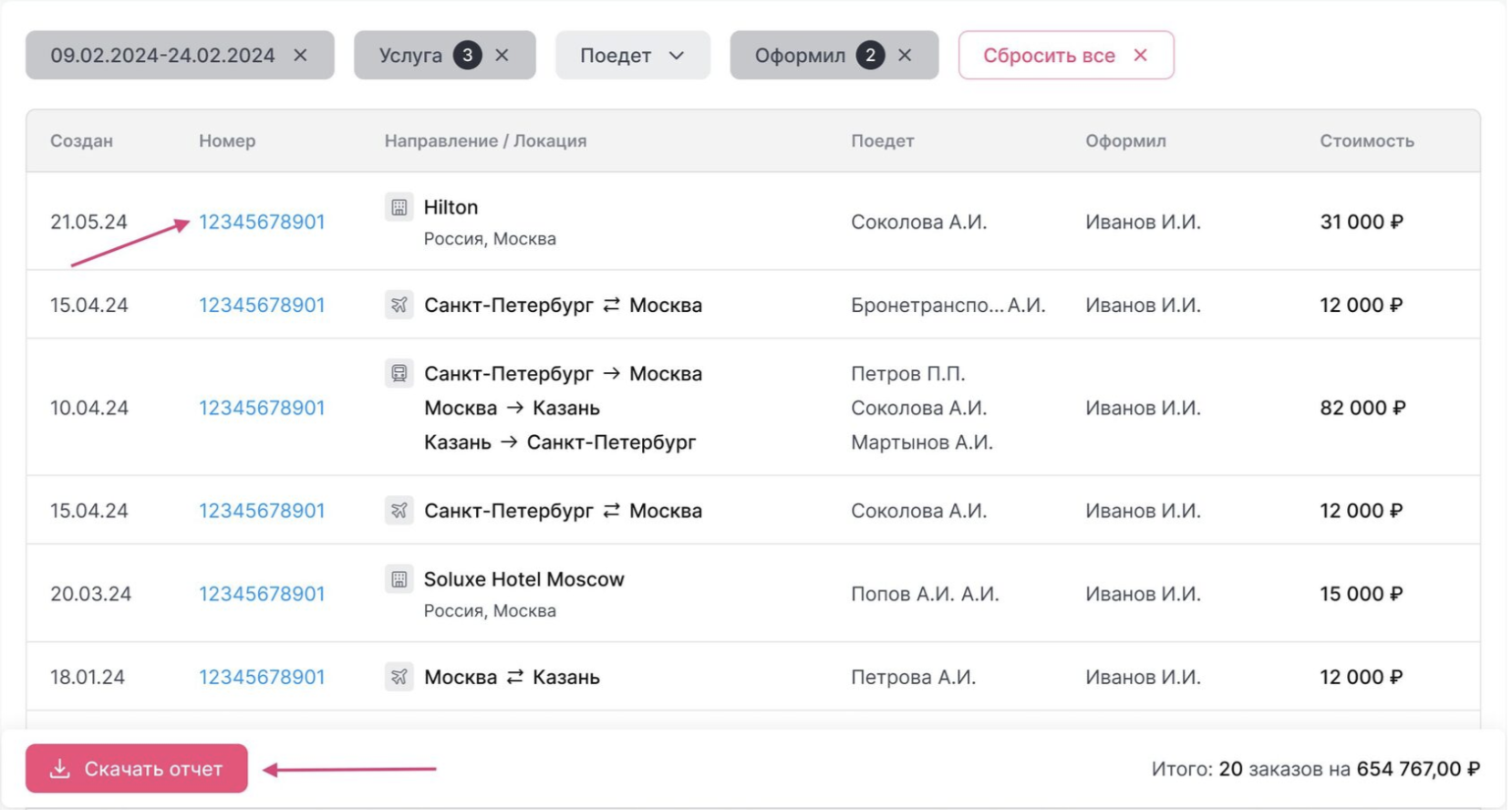Open order link dated 20.03.24
Image resolution: width=1512 pixels, height=810 pixels.
click(x=262, y=594)
